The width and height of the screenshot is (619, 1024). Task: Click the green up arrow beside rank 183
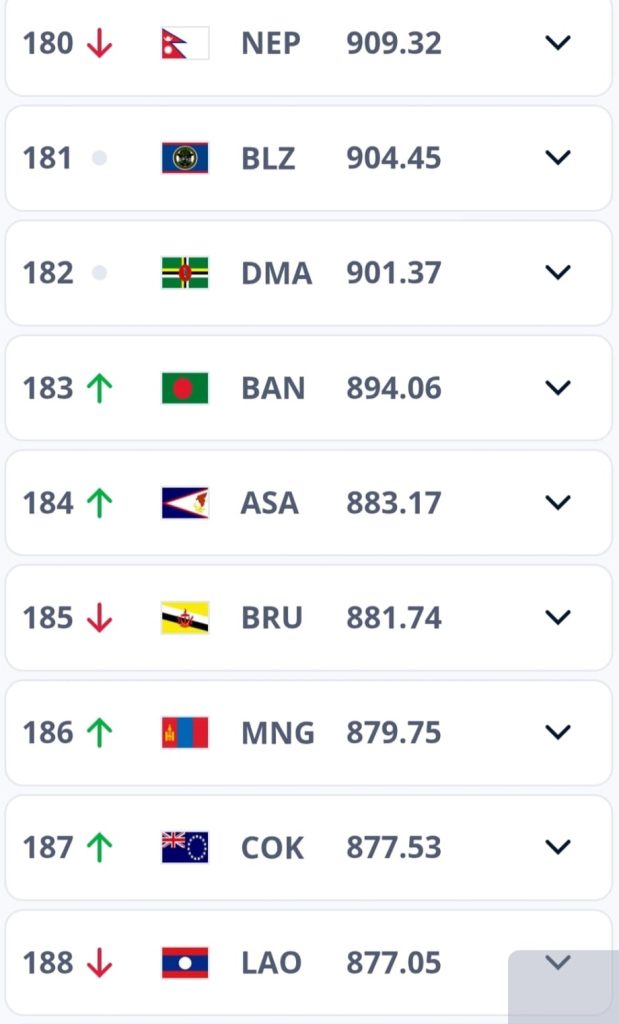pos(99,389)
